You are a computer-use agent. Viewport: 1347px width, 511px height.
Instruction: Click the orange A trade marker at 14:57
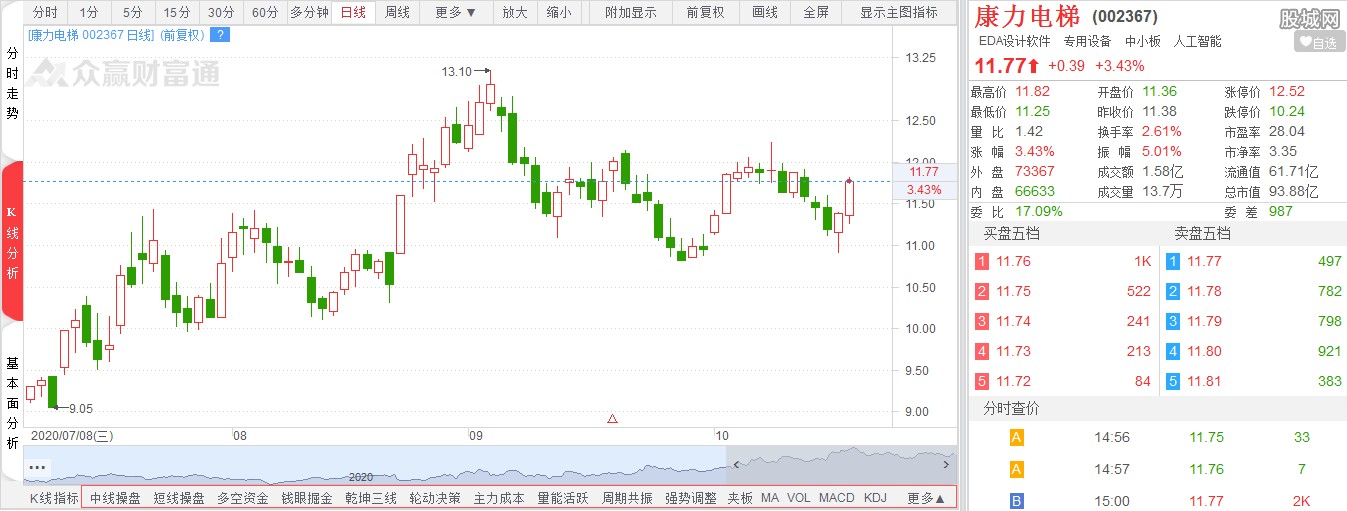[1016, 469]
